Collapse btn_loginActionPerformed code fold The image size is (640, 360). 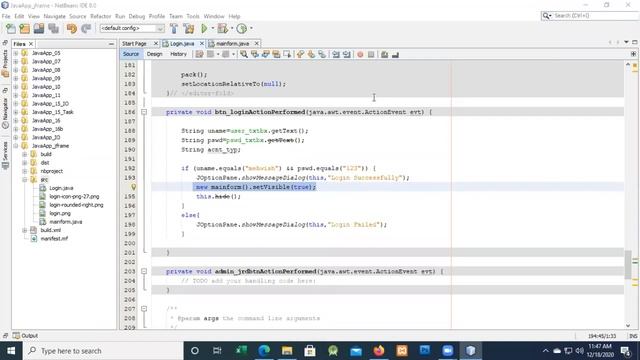(x=144, y=112)
